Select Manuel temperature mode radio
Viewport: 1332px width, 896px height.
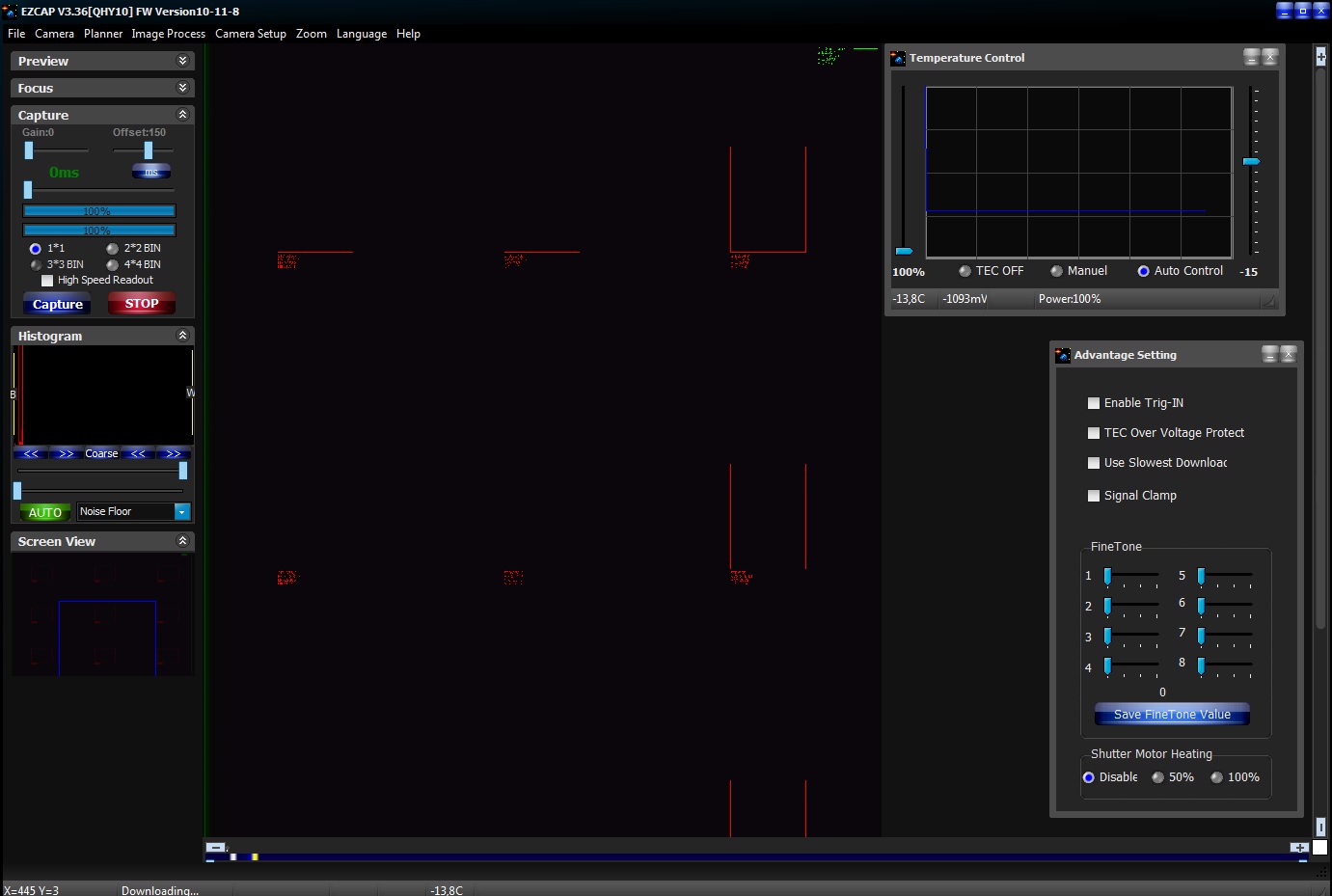tap(1056, 271)
